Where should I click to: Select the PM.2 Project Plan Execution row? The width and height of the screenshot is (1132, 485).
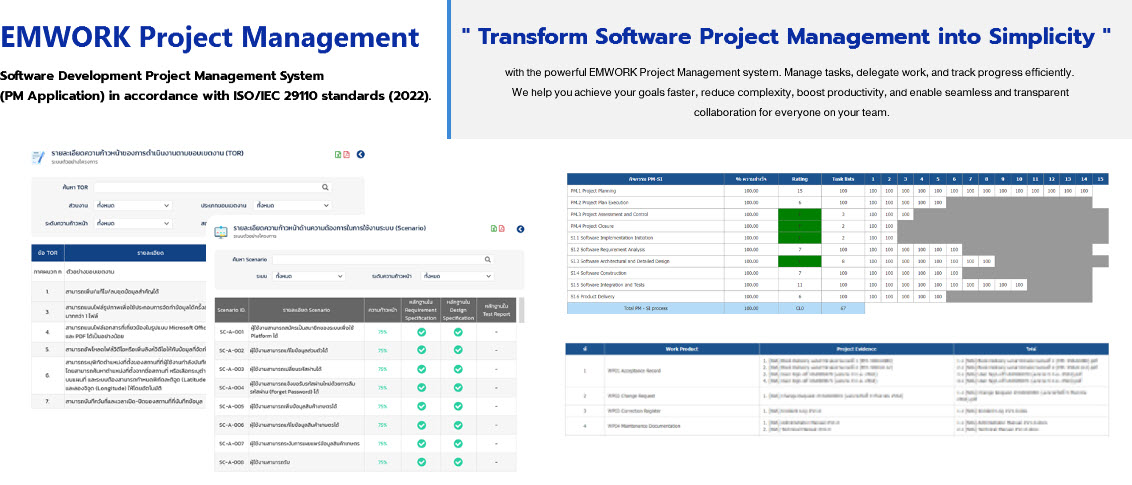click(837, 203)
